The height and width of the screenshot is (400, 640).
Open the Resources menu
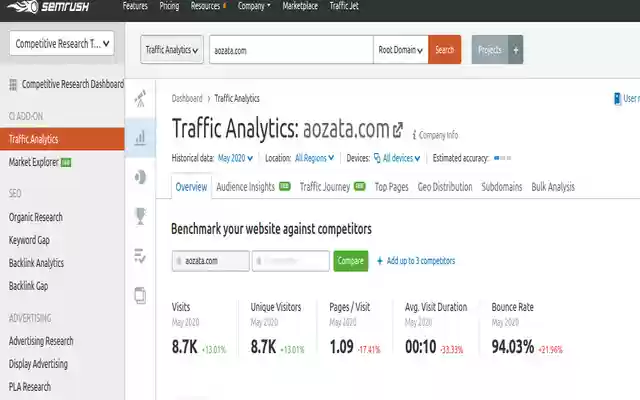pos(208,6)
